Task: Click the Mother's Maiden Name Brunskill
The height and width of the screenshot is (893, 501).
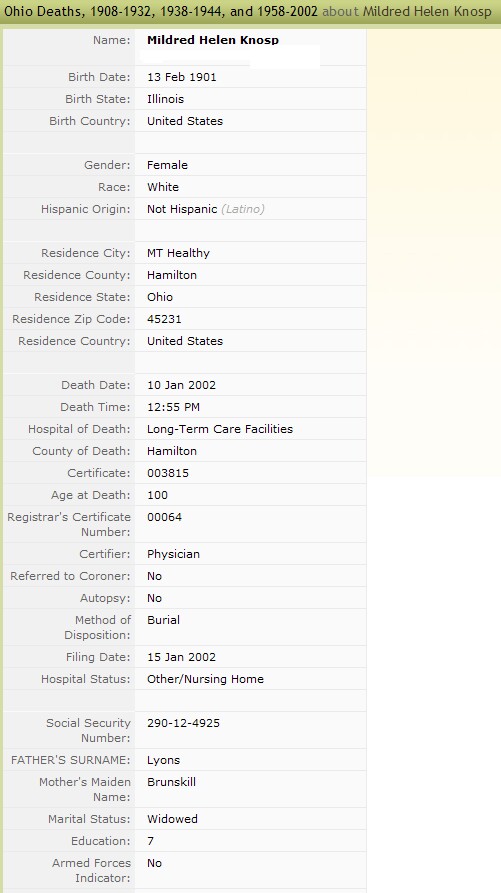Action: click(x=171, y=782)
